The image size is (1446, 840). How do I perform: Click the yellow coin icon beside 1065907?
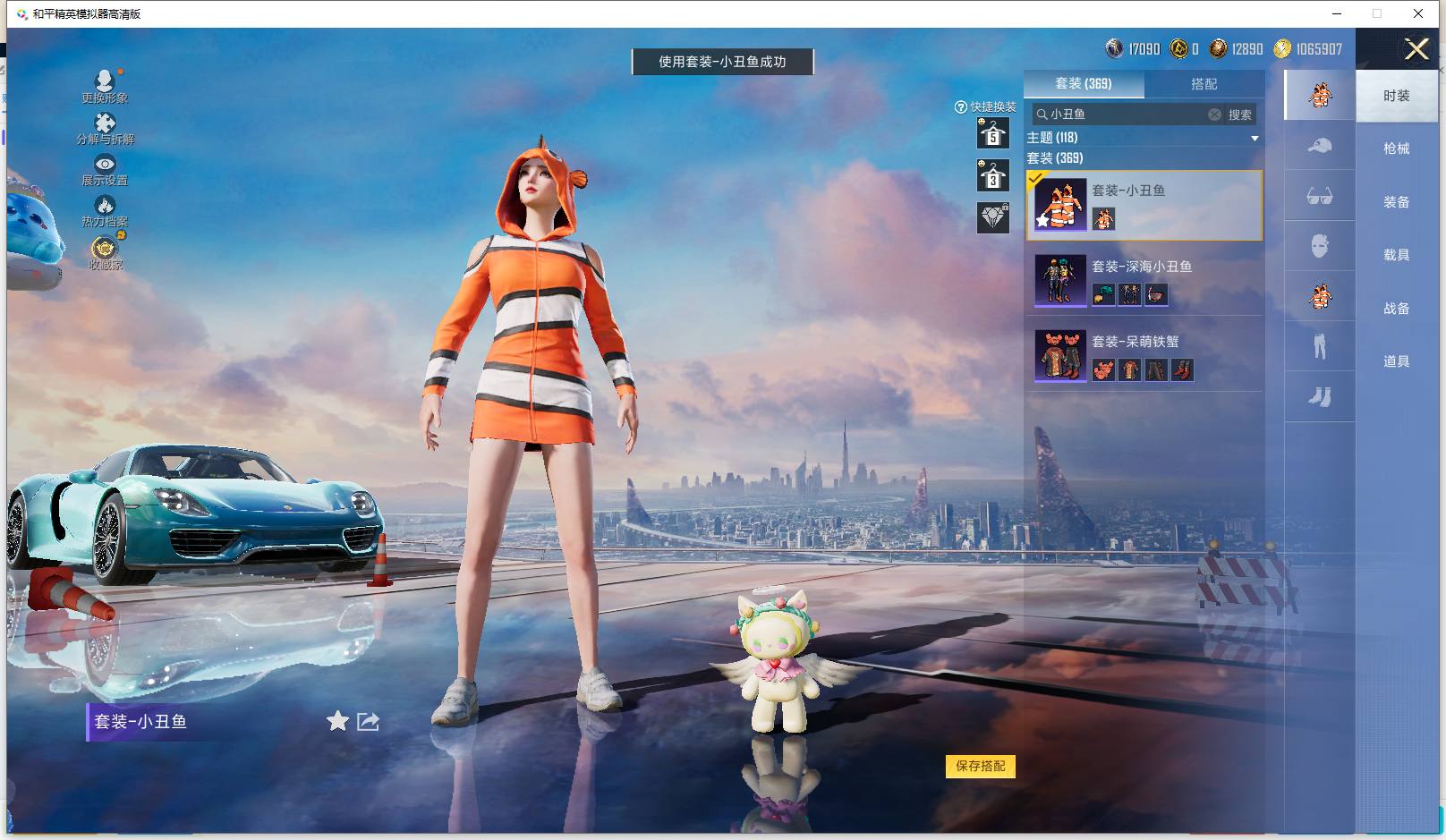coord(1282,48)
